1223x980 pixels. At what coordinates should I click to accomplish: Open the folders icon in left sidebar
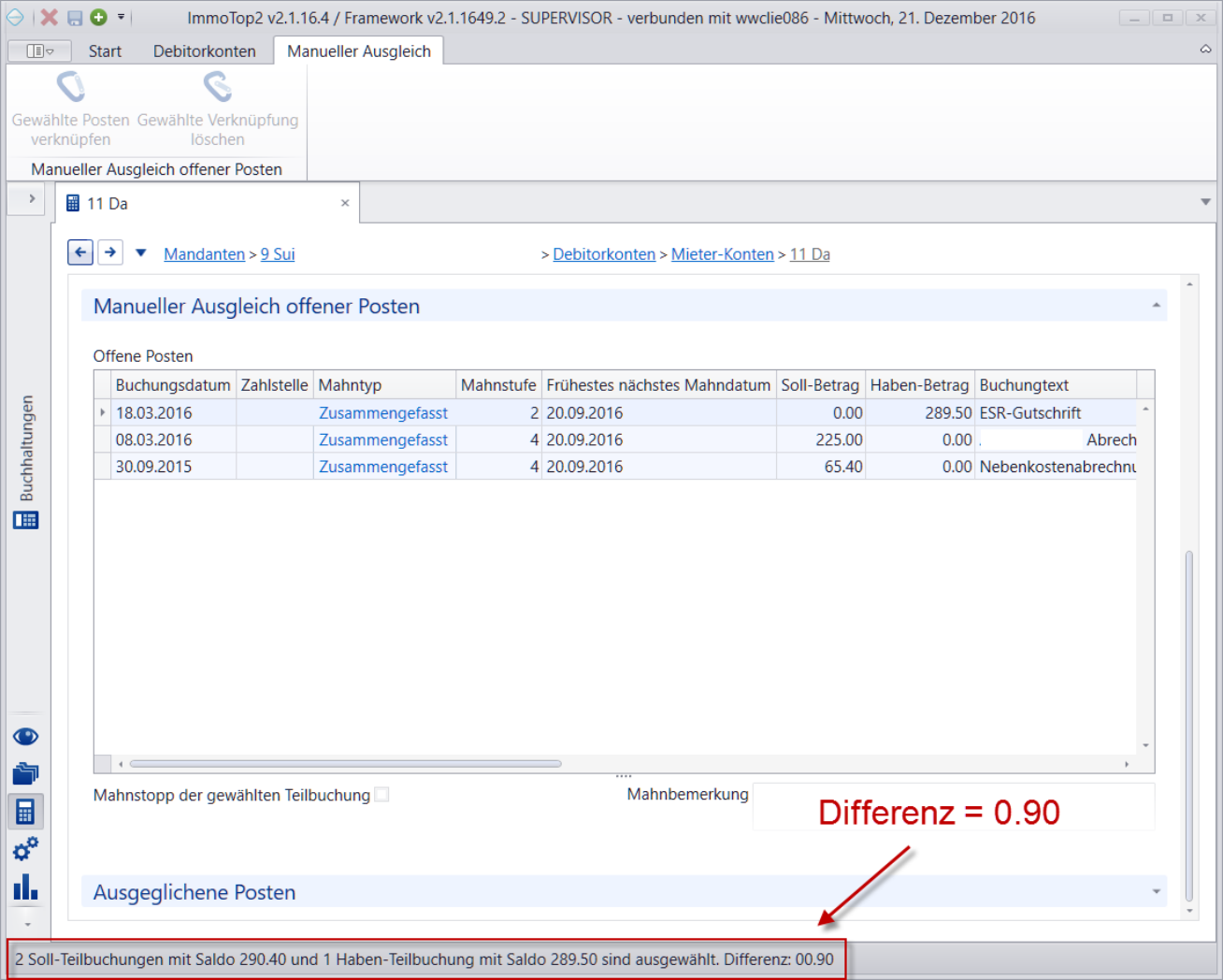click(25, 773)
